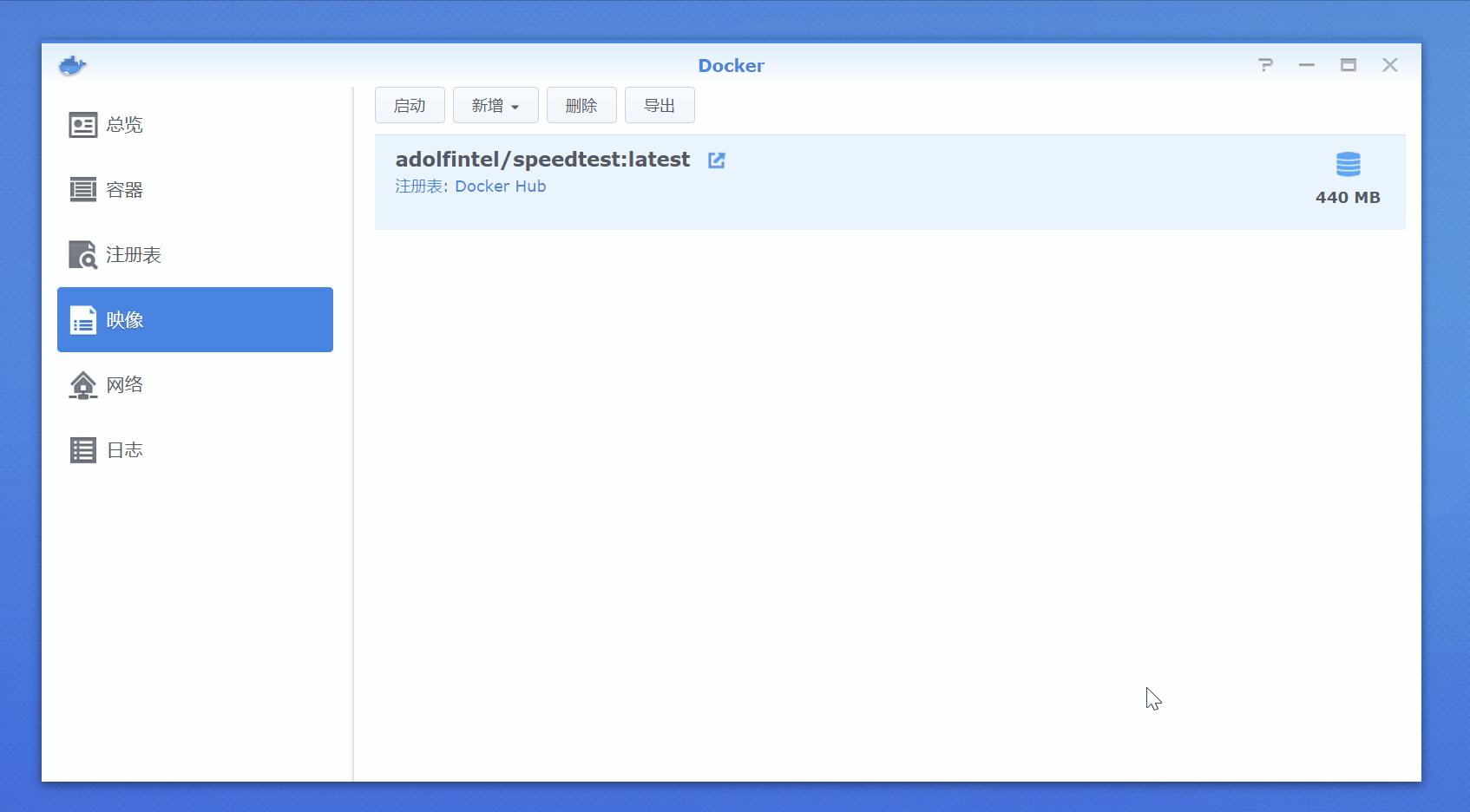
Task: Click the 启动 launch button
Action: pyautogui.click(x=410, y=105)
